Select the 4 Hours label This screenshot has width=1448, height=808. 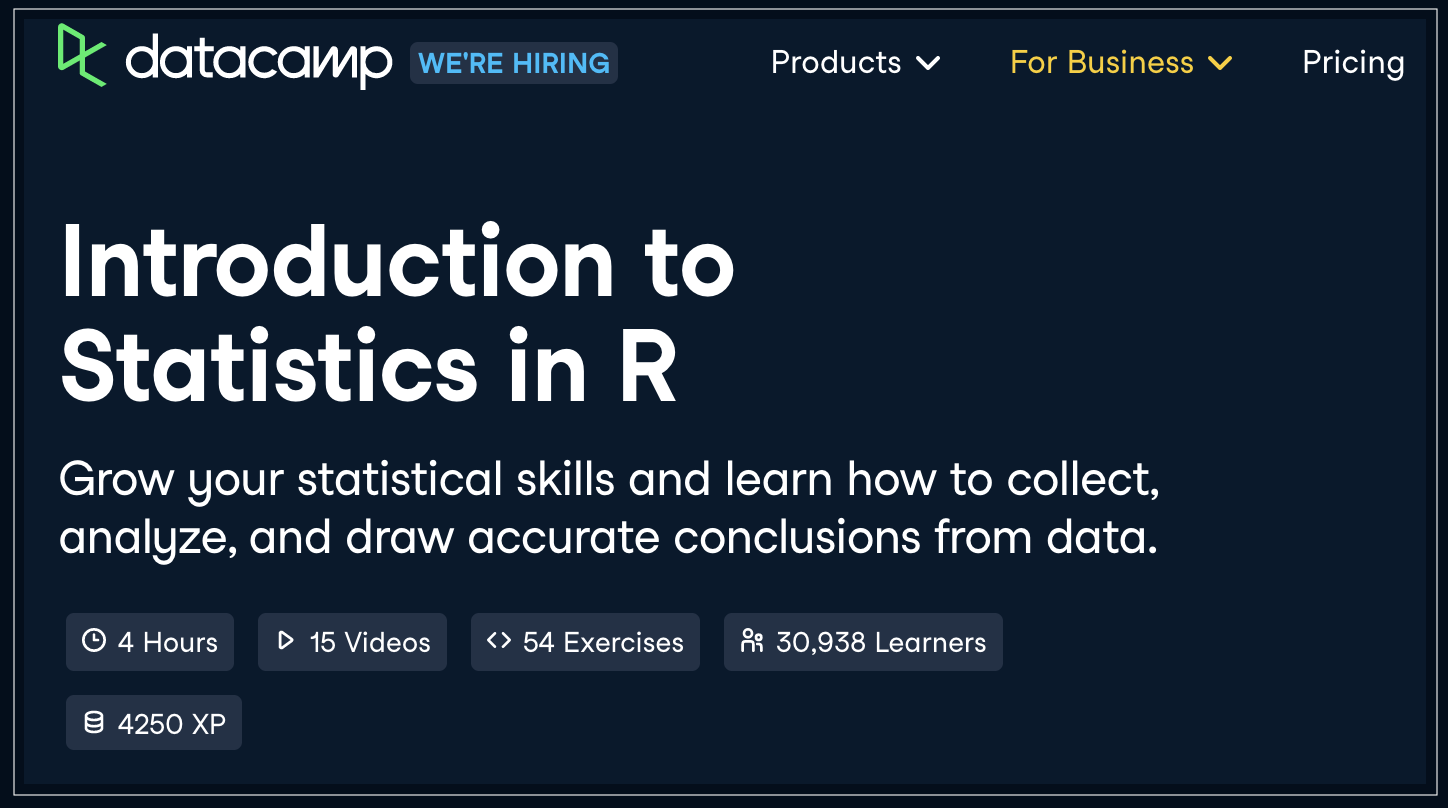(168, 642)
